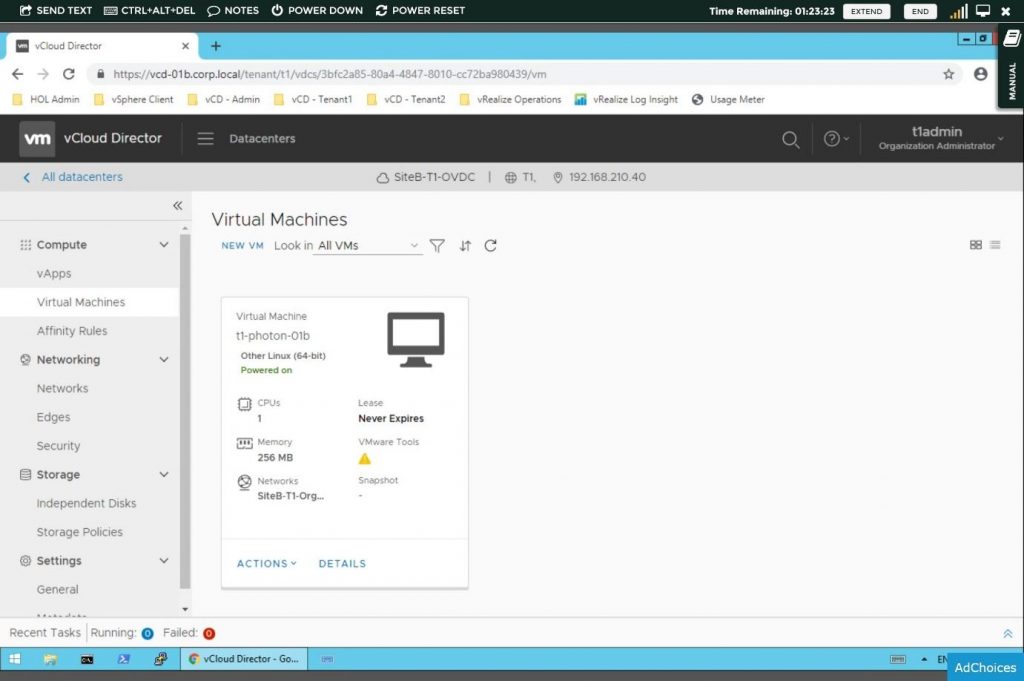Open the Usage Meter bookmark
The width and height of the screenshot is (1024, 681).
coord(728,99)
